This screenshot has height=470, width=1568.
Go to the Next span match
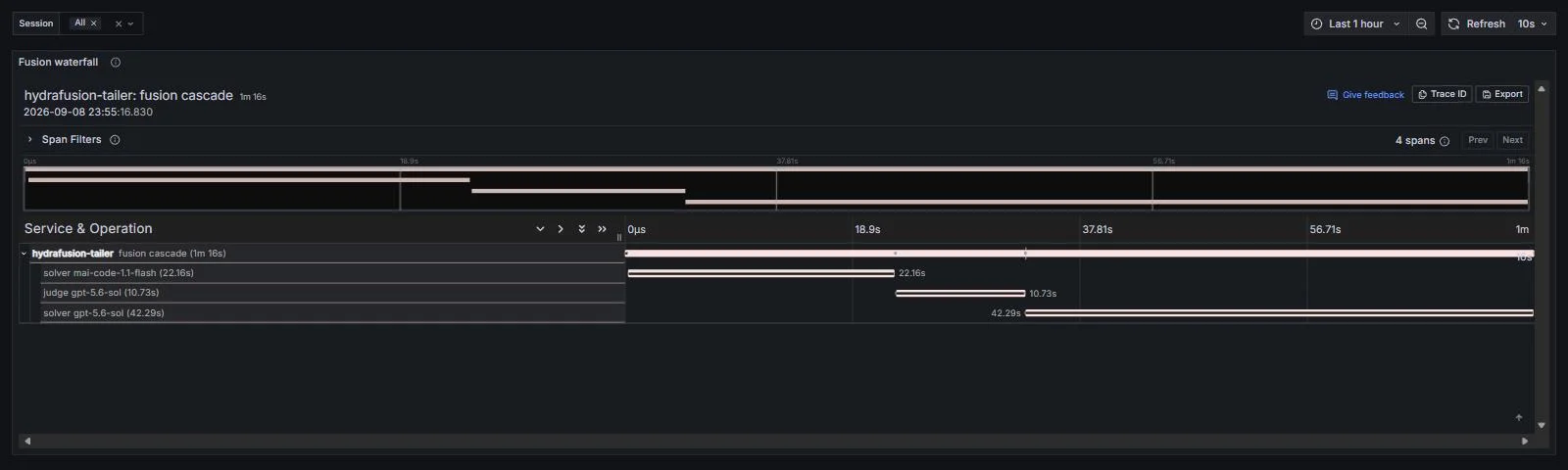[1513, 140]
